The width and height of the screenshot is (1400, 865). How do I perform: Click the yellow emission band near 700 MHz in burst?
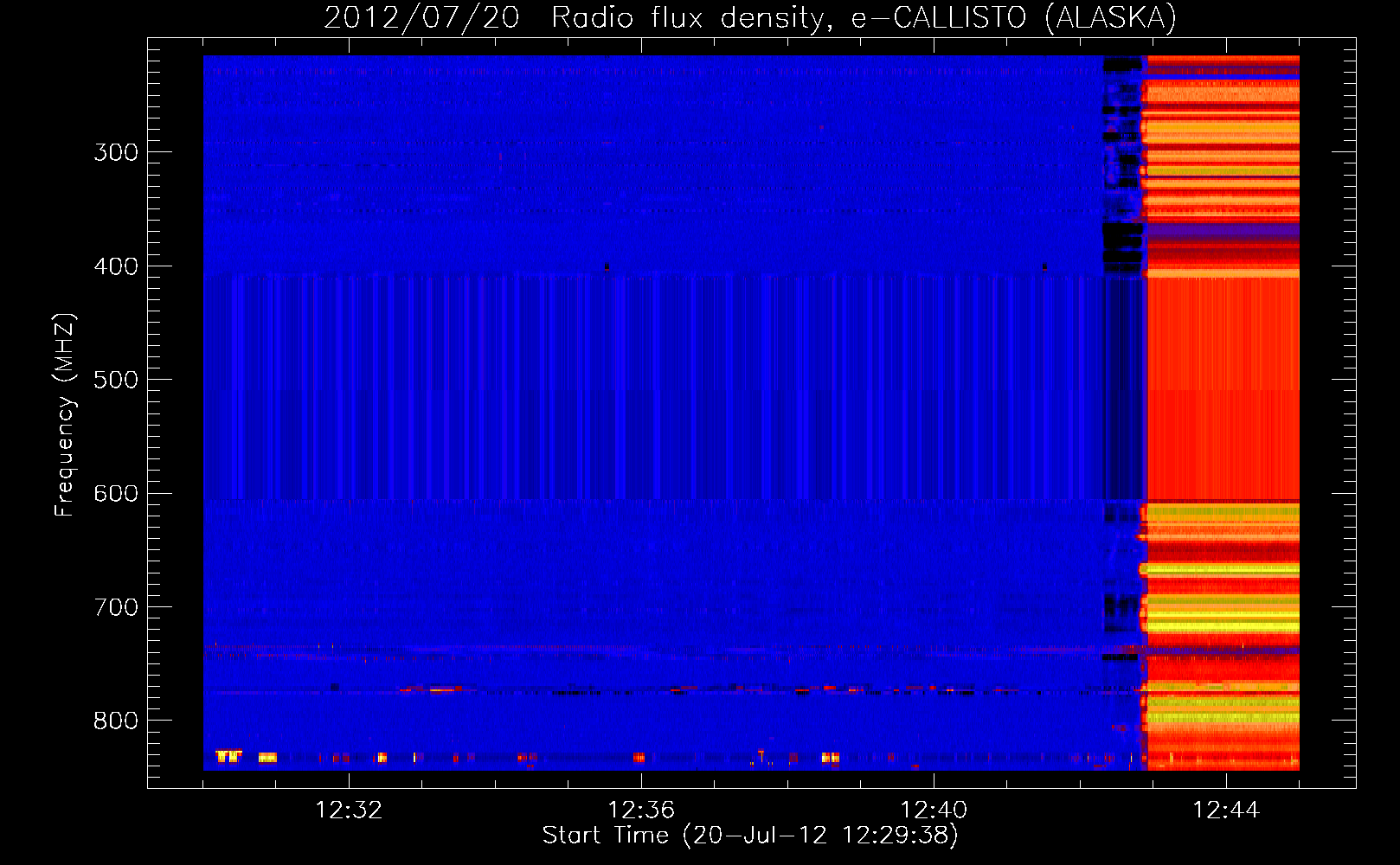[1222, 613]
